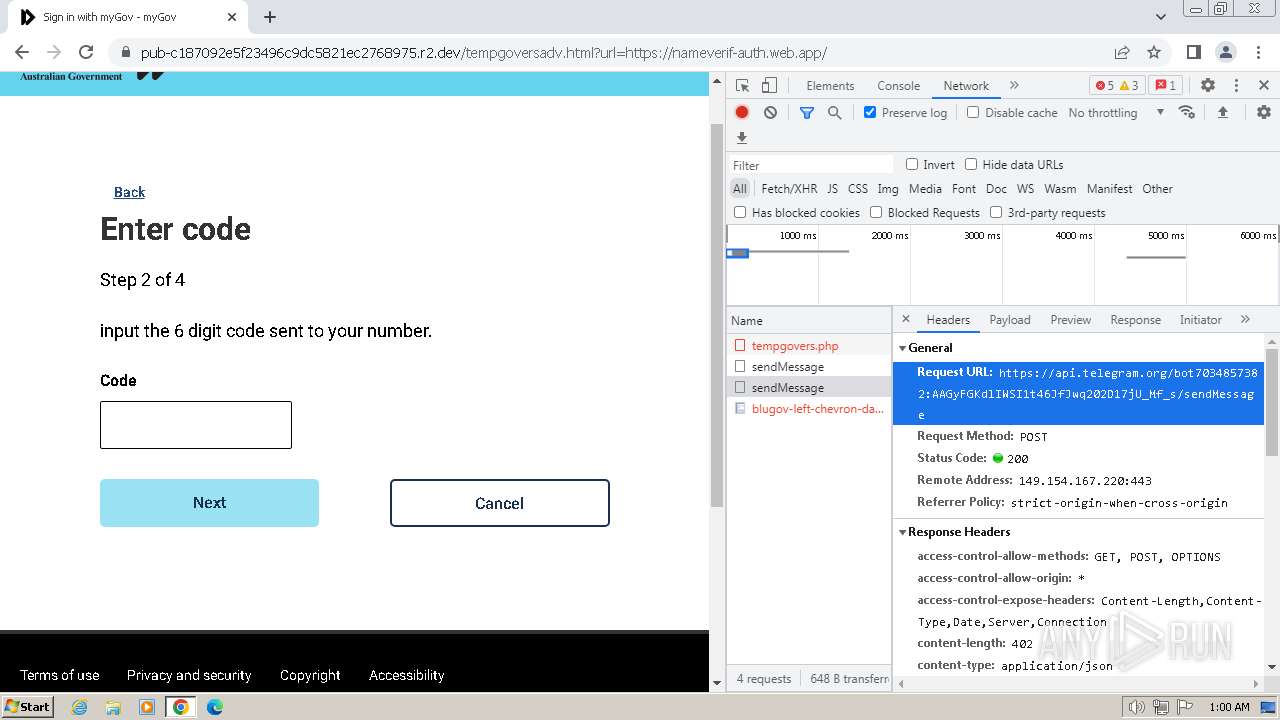Switch to Console panel
The height and width of the screenshot is (720, 1280).
click(898, 86)
